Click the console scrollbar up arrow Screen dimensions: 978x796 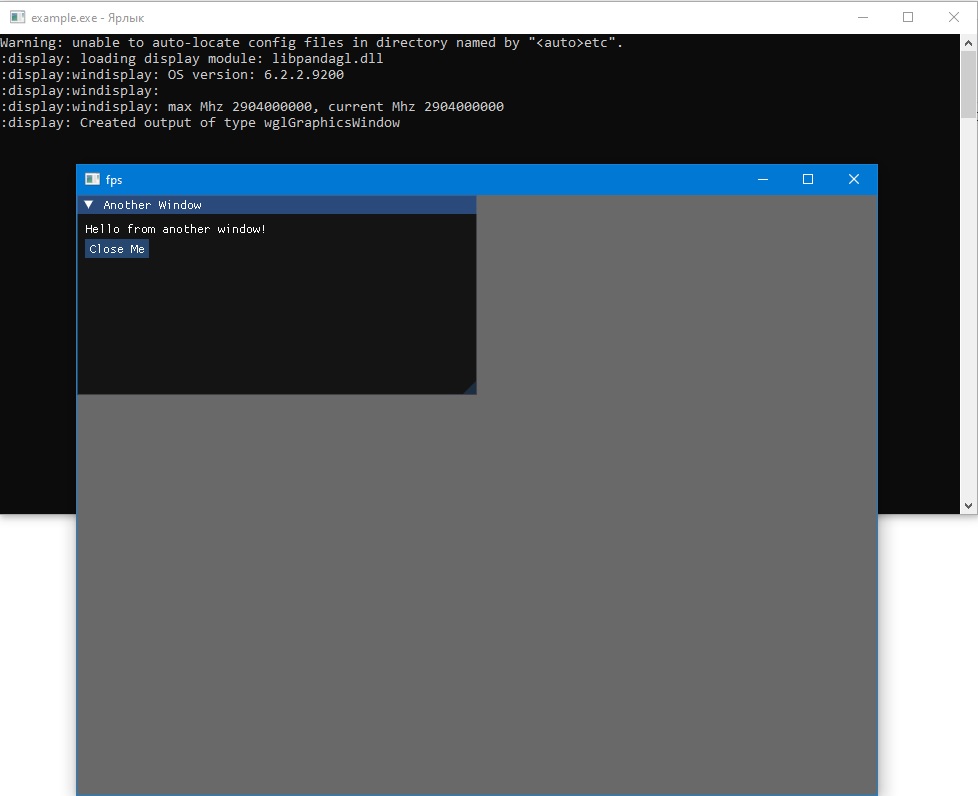969,43
